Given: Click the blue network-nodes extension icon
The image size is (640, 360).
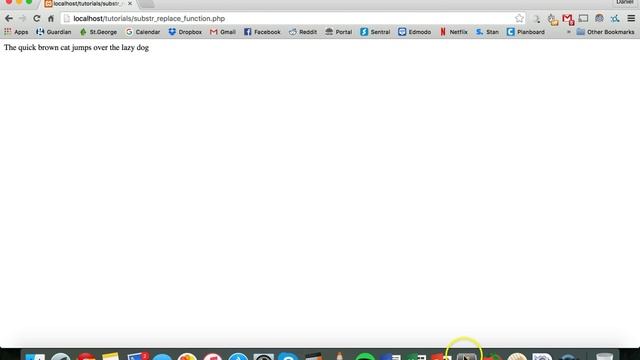Looking at the screenshot, I should point(615,18).
